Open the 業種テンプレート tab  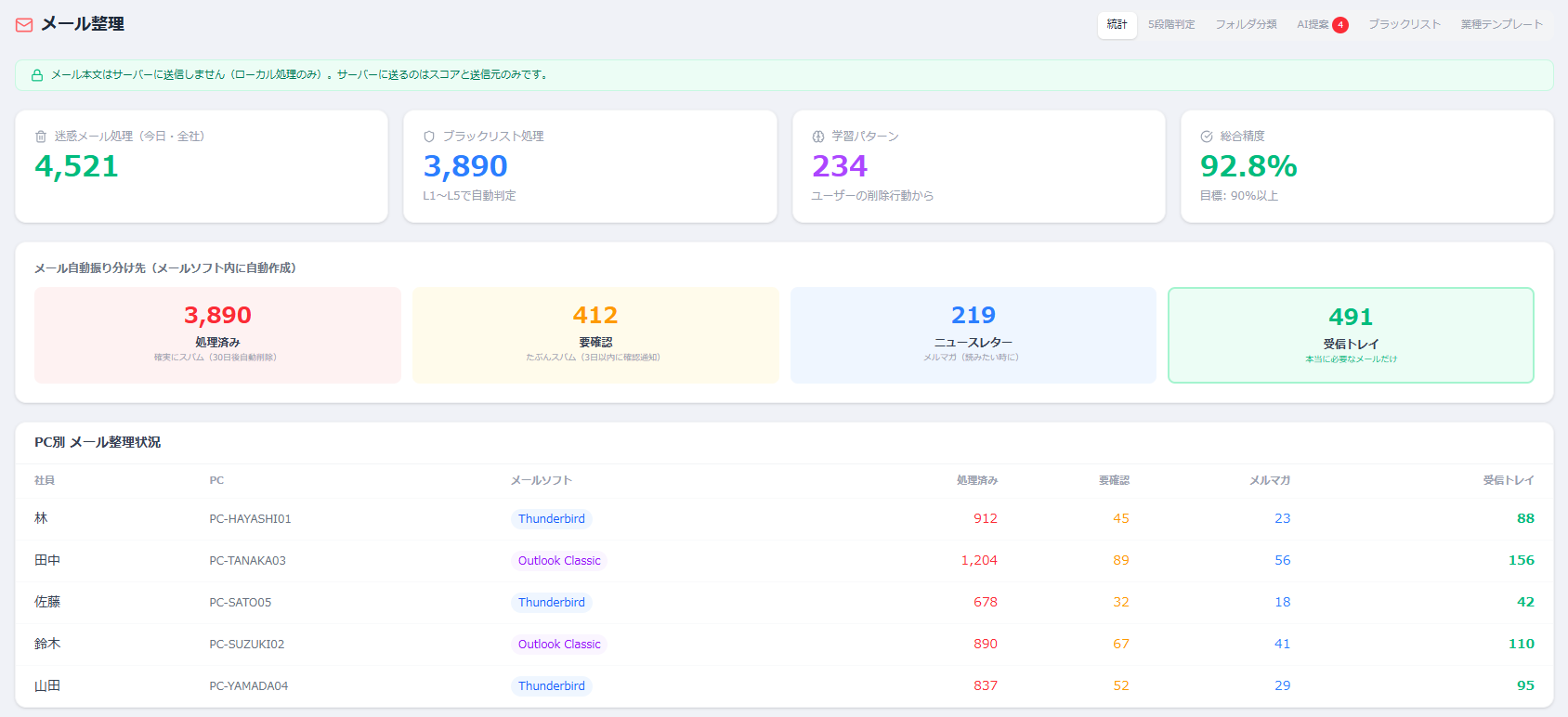pos(1501,25)
